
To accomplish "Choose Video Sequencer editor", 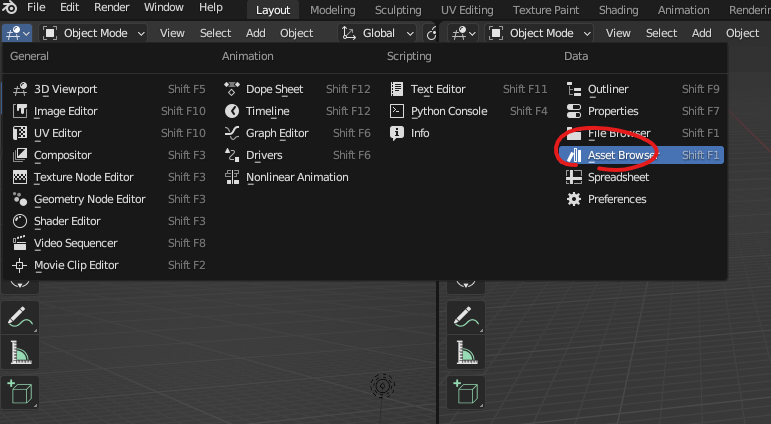I will pos(109,243).
